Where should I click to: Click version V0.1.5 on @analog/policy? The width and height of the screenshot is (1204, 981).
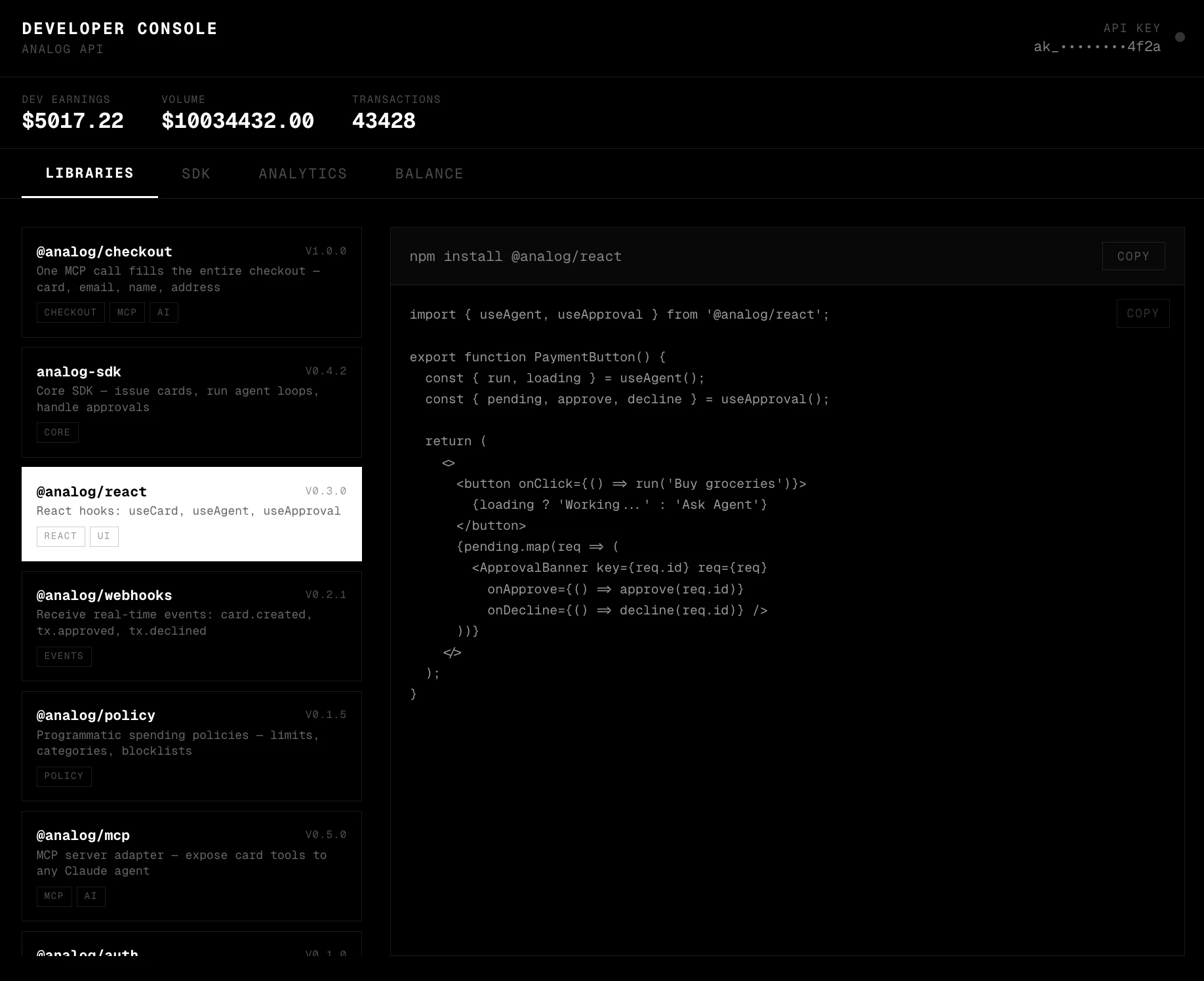(x=326, y=715)
